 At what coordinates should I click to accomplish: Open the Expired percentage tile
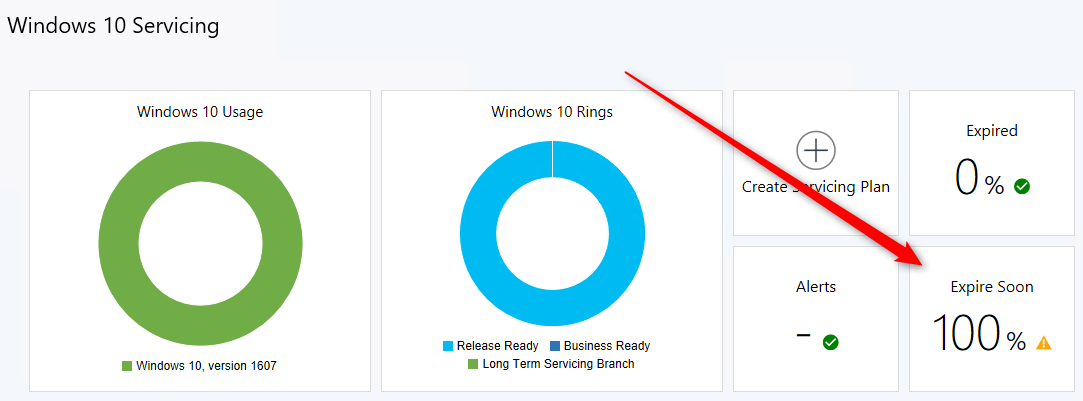coord(991,163)
